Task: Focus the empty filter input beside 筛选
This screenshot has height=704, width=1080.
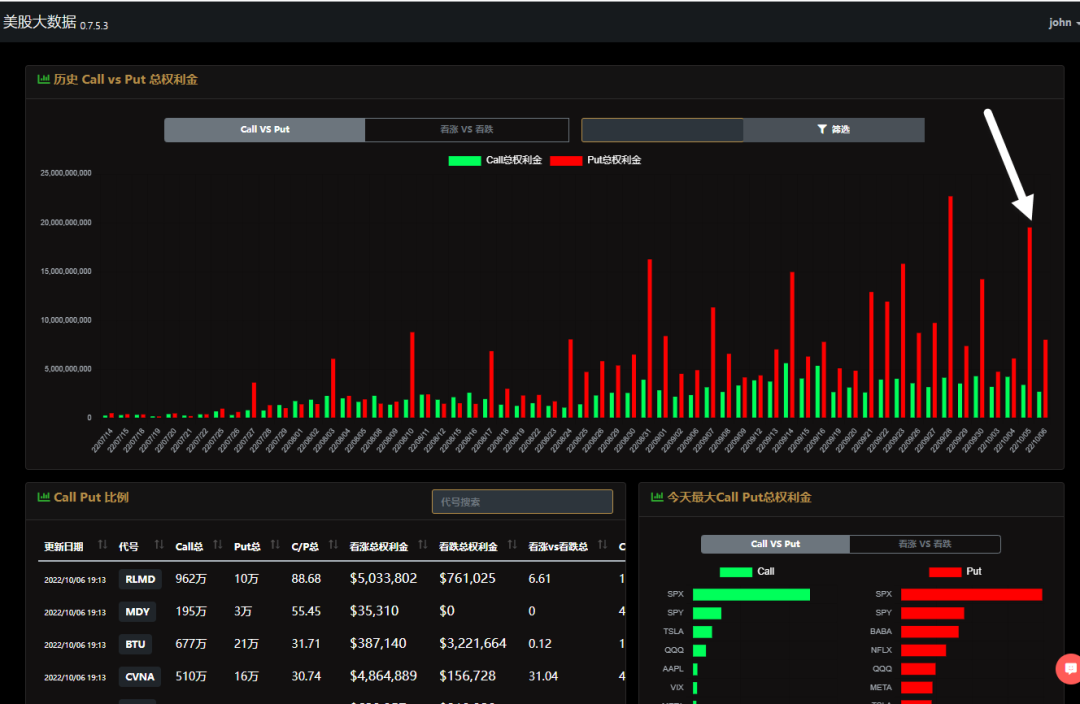Action: pos(662,130)
